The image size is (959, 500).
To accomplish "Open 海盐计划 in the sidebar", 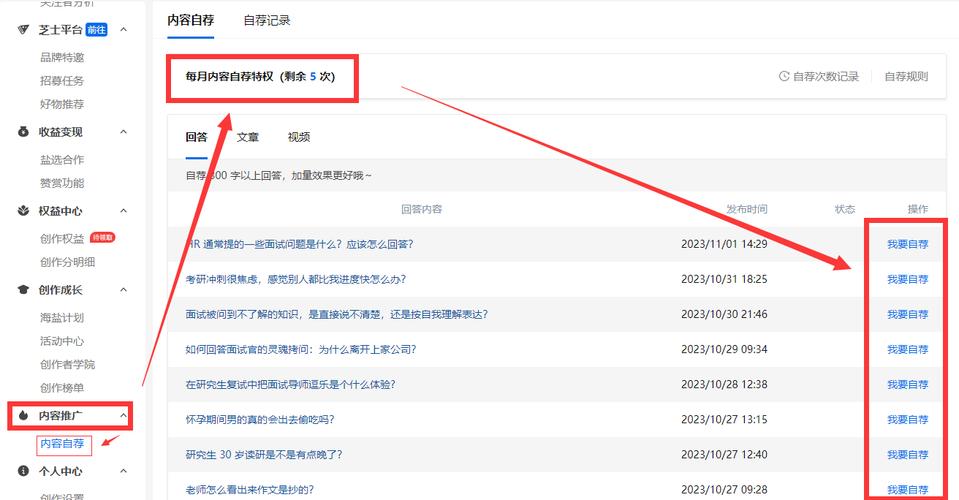I will coord(62,317).
